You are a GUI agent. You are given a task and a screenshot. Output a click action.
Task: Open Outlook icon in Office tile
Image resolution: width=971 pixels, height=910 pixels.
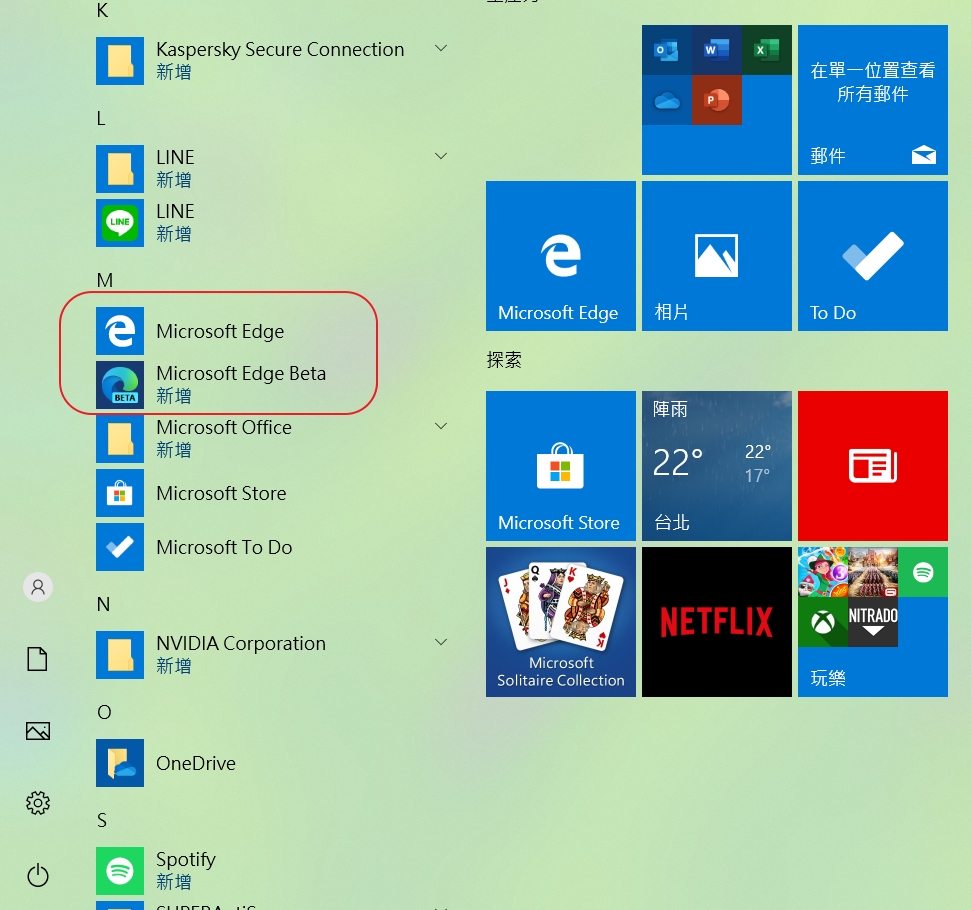[666, 50]
